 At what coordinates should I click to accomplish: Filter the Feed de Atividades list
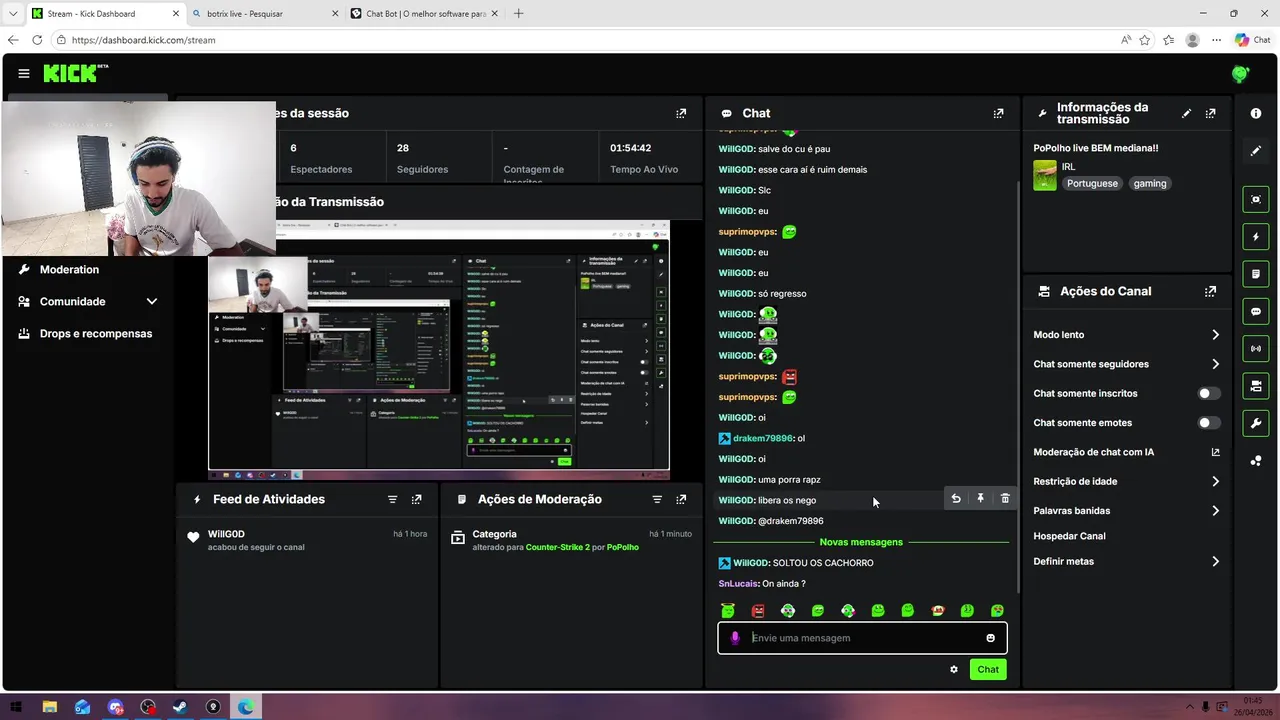[x=393, y=500]
